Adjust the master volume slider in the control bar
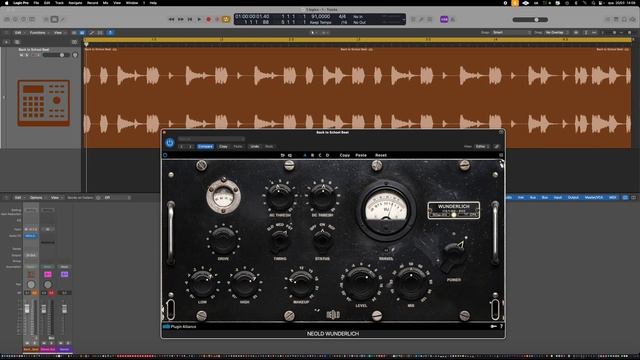640x360 pixels. pyautogui.click(x=531, y=20)
